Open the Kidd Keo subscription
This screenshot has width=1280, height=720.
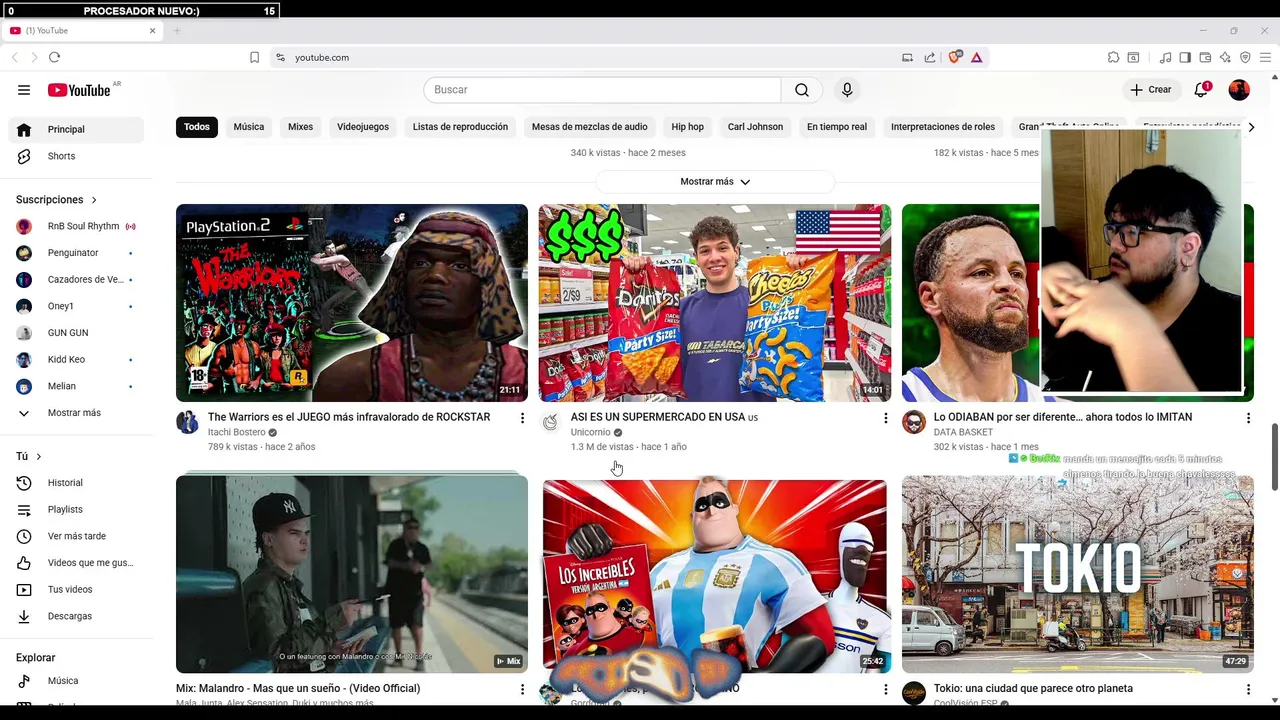tap(76, 360)
